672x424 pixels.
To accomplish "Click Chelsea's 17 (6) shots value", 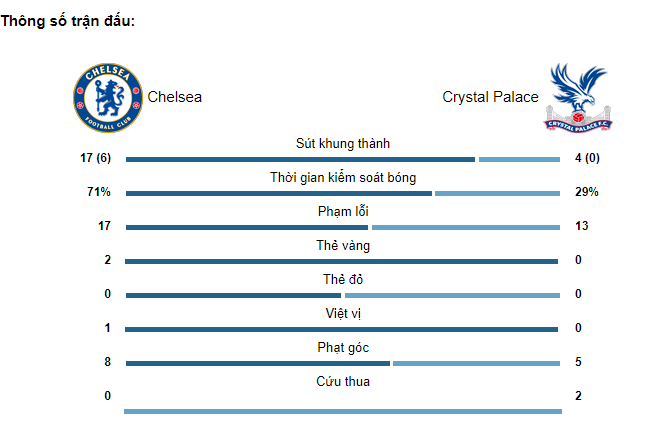I will click(x=95, y=158).
